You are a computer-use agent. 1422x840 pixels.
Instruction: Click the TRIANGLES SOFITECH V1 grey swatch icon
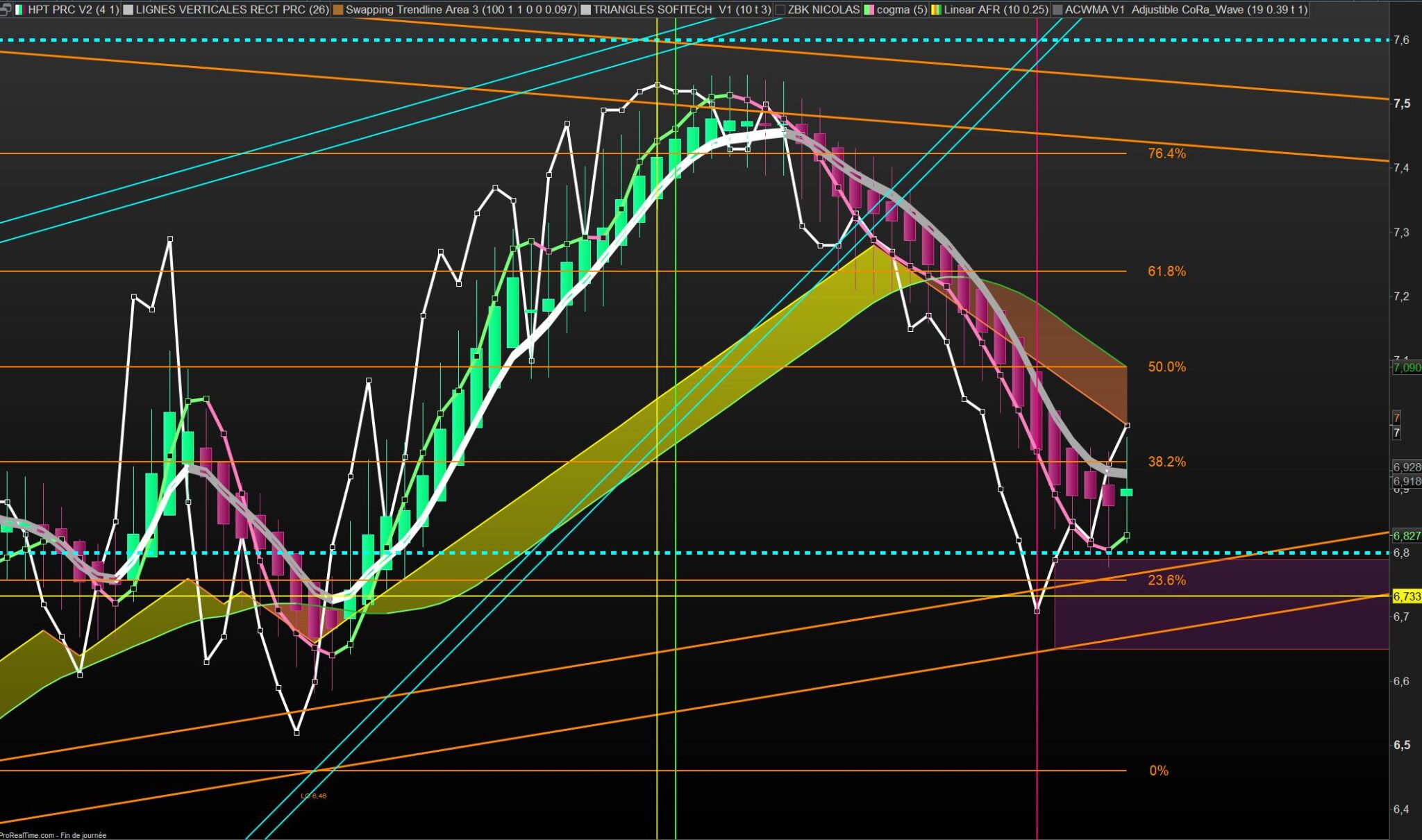pos(585,10)
